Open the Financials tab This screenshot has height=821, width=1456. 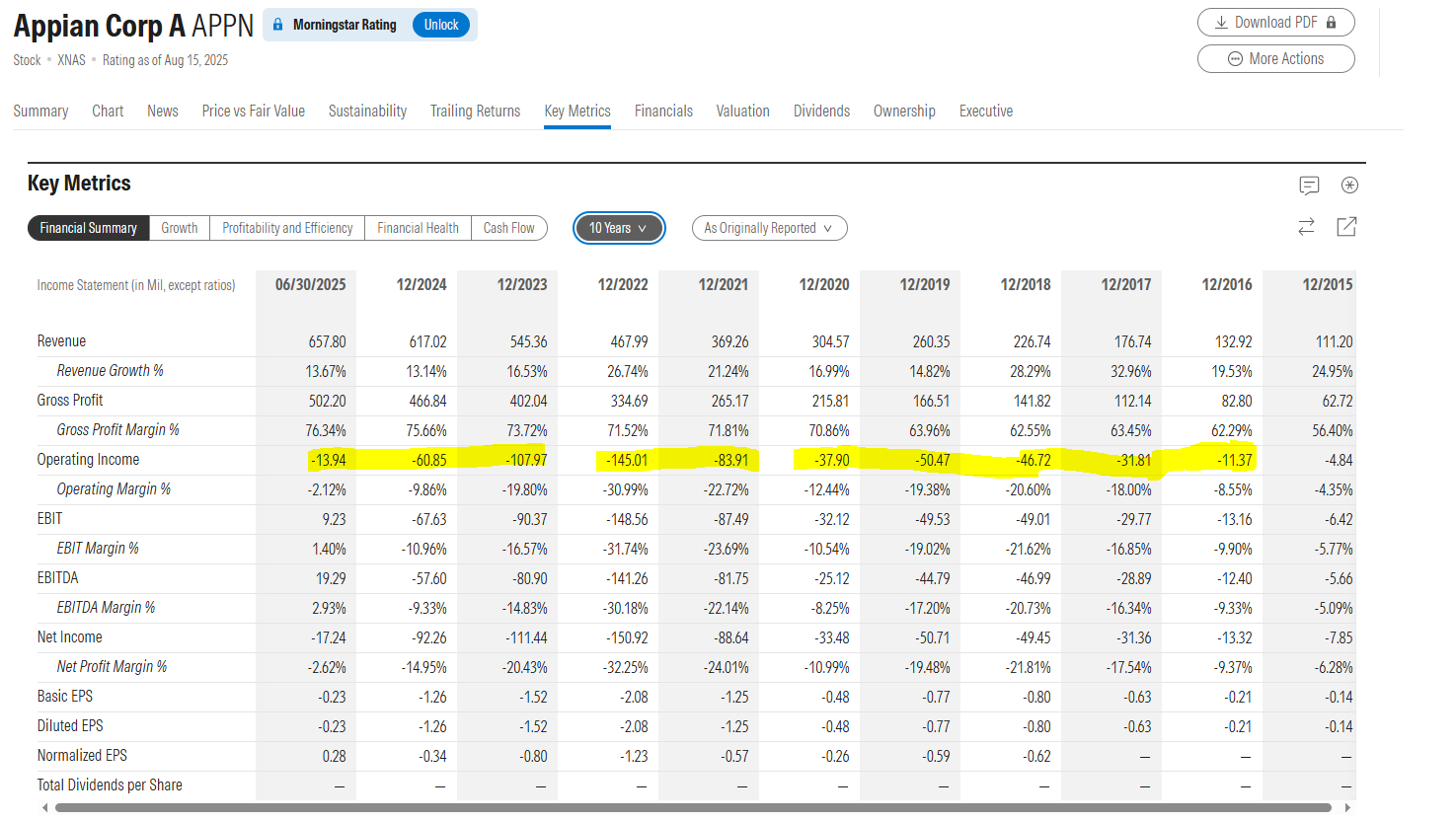pyautogui.click(x=663, y=111)
